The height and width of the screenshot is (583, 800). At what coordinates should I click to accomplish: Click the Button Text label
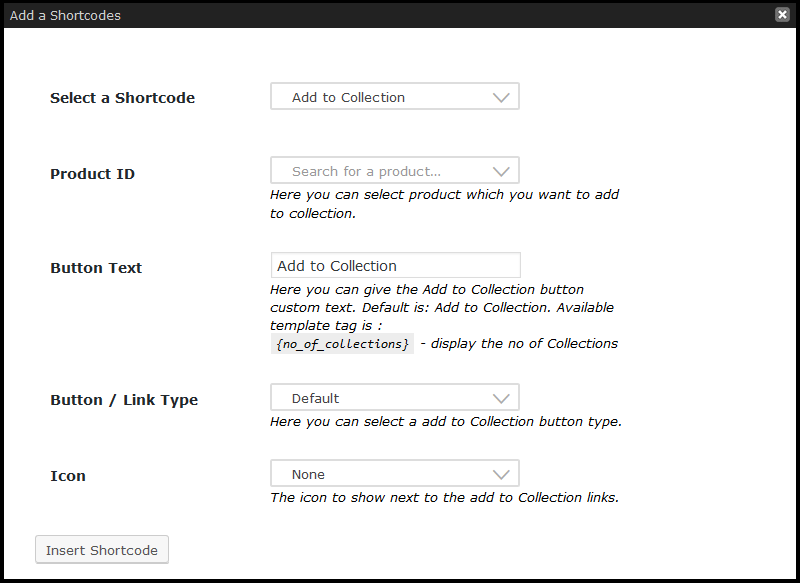click(96, 268)
